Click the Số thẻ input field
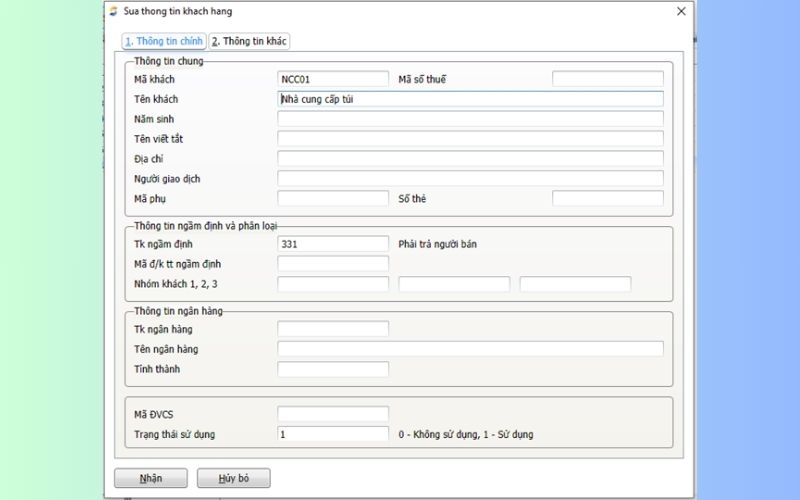800x500 pixels. 607,199
